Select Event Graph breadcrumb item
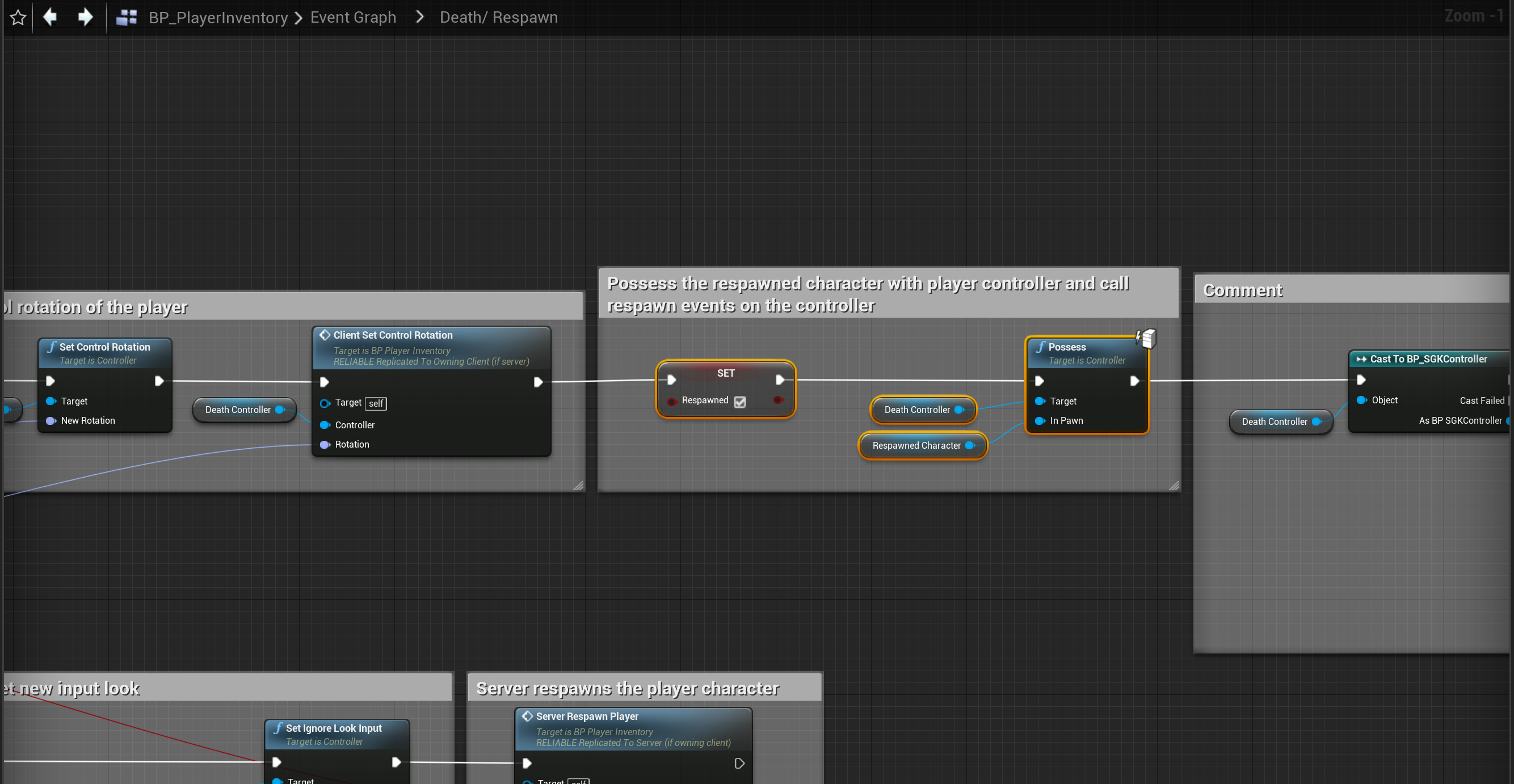The width and height of the screenshot is (1514, 784). [x=352, y=18]
